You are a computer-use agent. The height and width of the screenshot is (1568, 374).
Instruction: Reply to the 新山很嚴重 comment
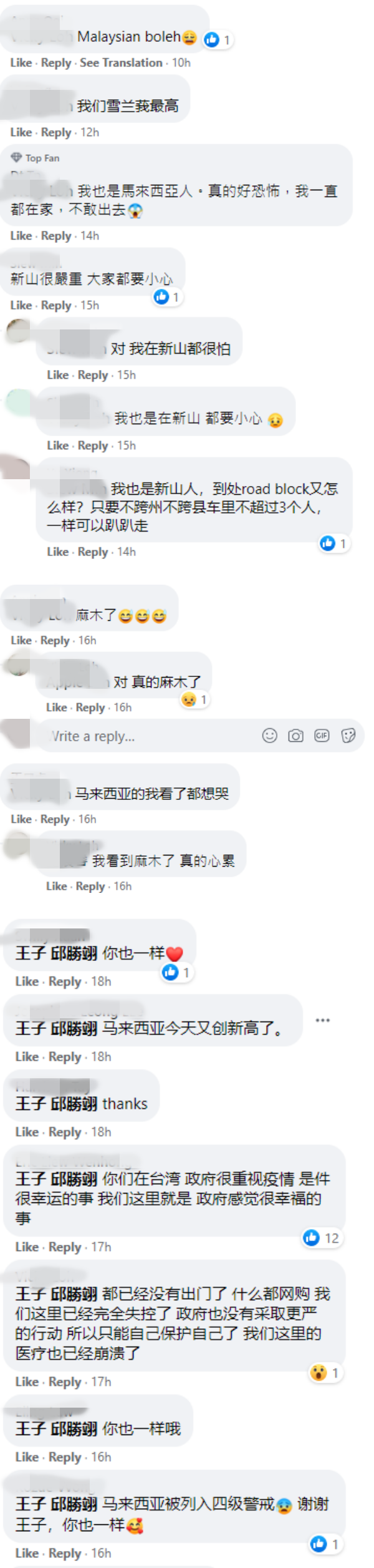[x=56, y=305]
